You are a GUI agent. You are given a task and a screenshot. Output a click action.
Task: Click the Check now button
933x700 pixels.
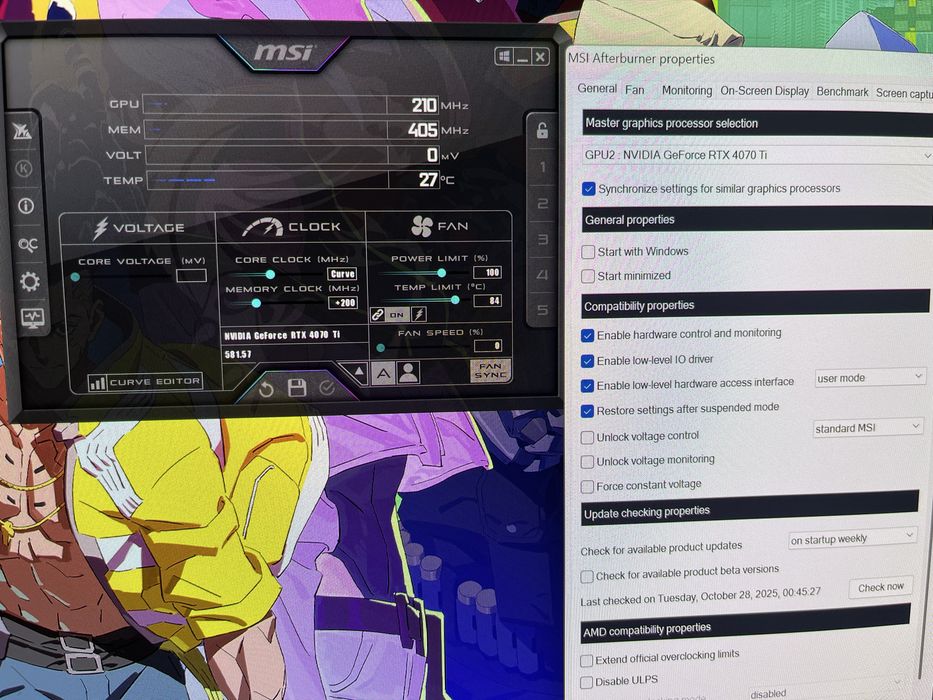point(881,588)
